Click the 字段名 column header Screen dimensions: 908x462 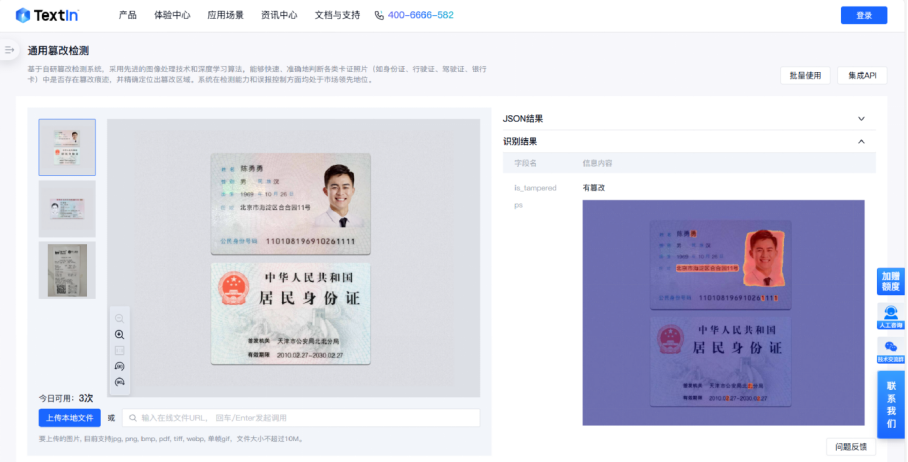[x=525, y=164]
